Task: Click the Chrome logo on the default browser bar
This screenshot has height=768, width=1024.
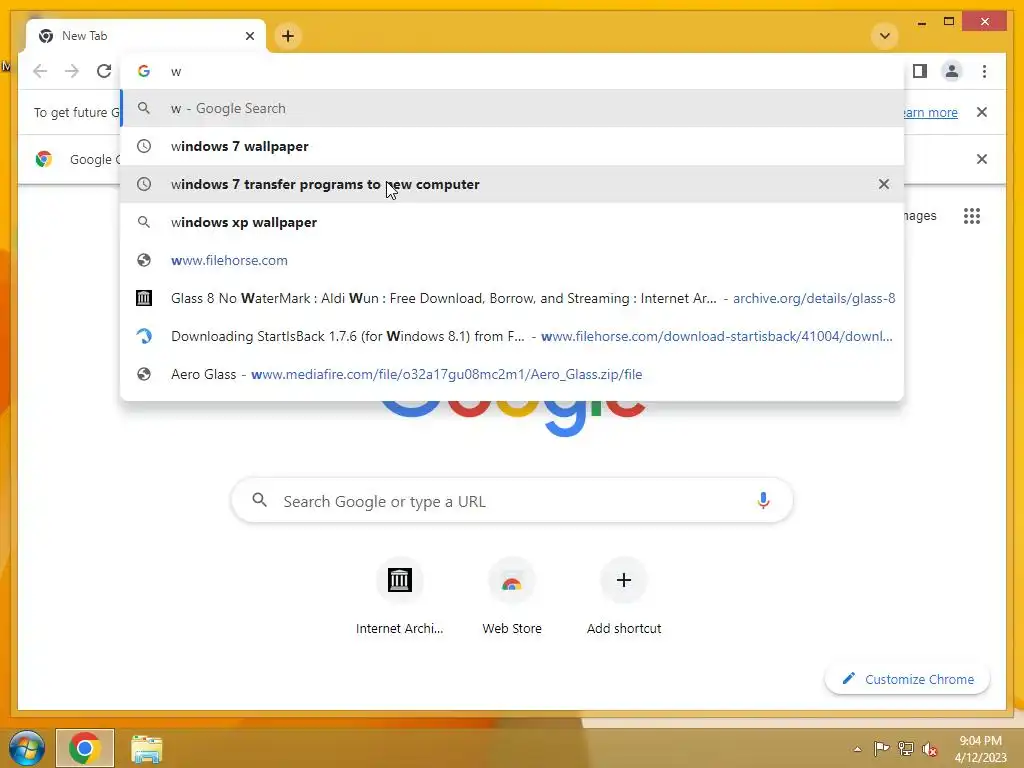Action: pos(44,159)
